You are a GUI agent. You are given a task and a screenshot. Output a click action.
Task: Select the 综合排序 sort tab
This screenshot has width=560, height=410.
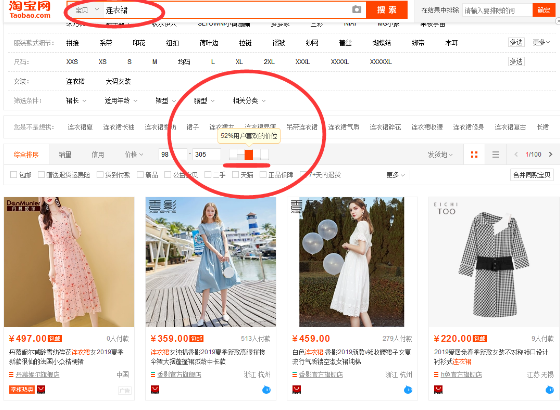point(26,155)
